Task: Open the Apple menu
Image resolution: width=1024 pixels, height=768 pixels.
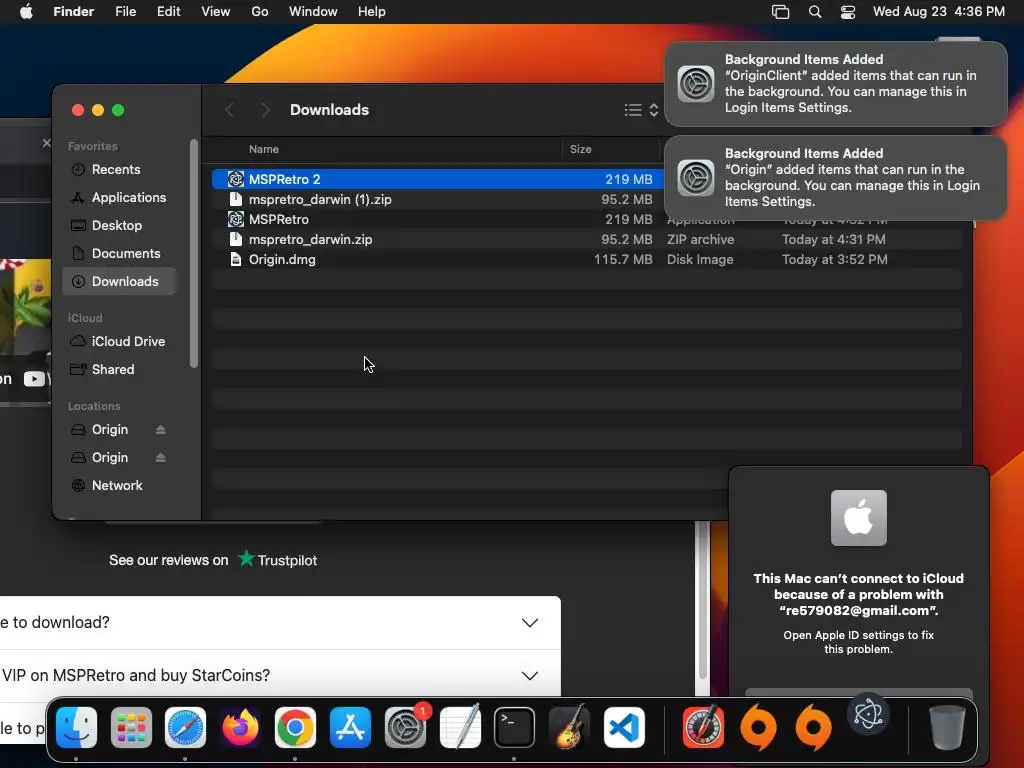Action: 26,12
